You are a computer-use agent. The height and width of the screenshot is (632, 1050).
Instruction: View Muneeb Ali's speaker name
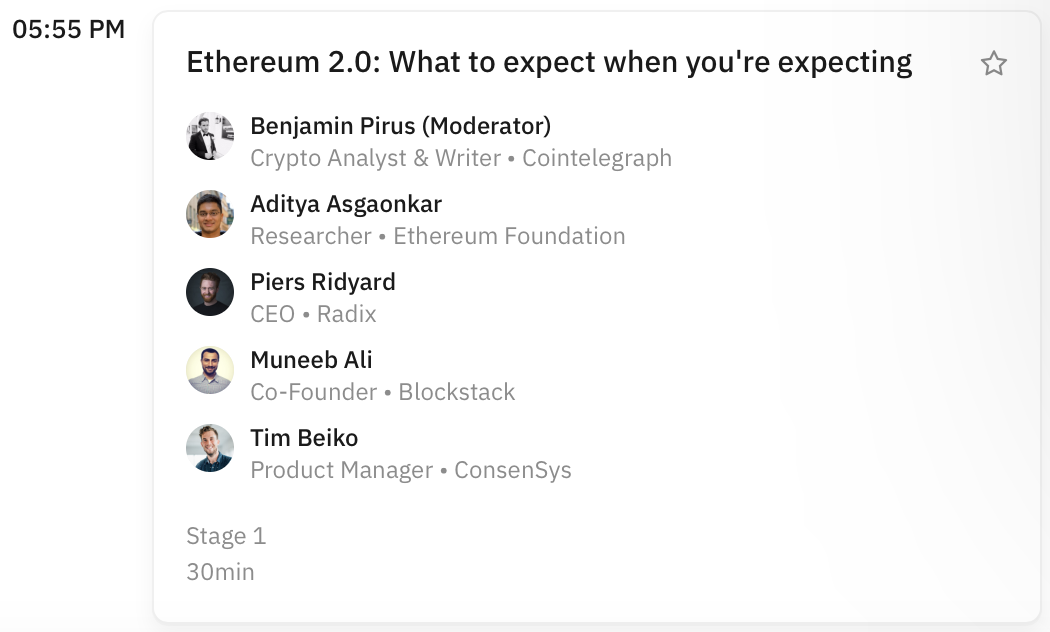coord(311,360)
